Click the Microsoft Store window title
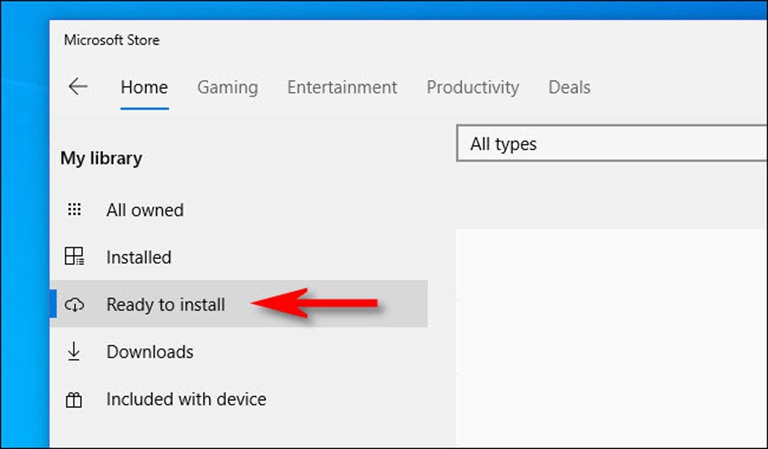This screenshot has width=768, height=449. [x=112, y=40]
